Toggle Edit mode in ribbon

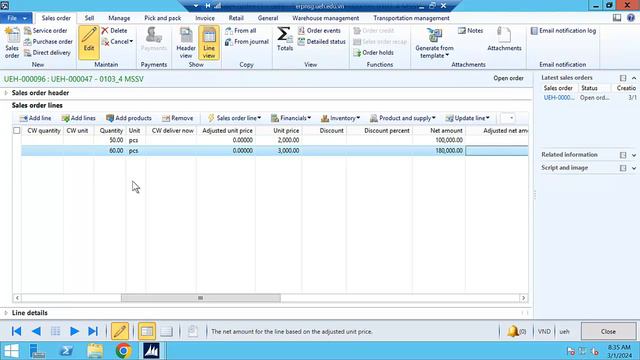(x=89, y=42)
